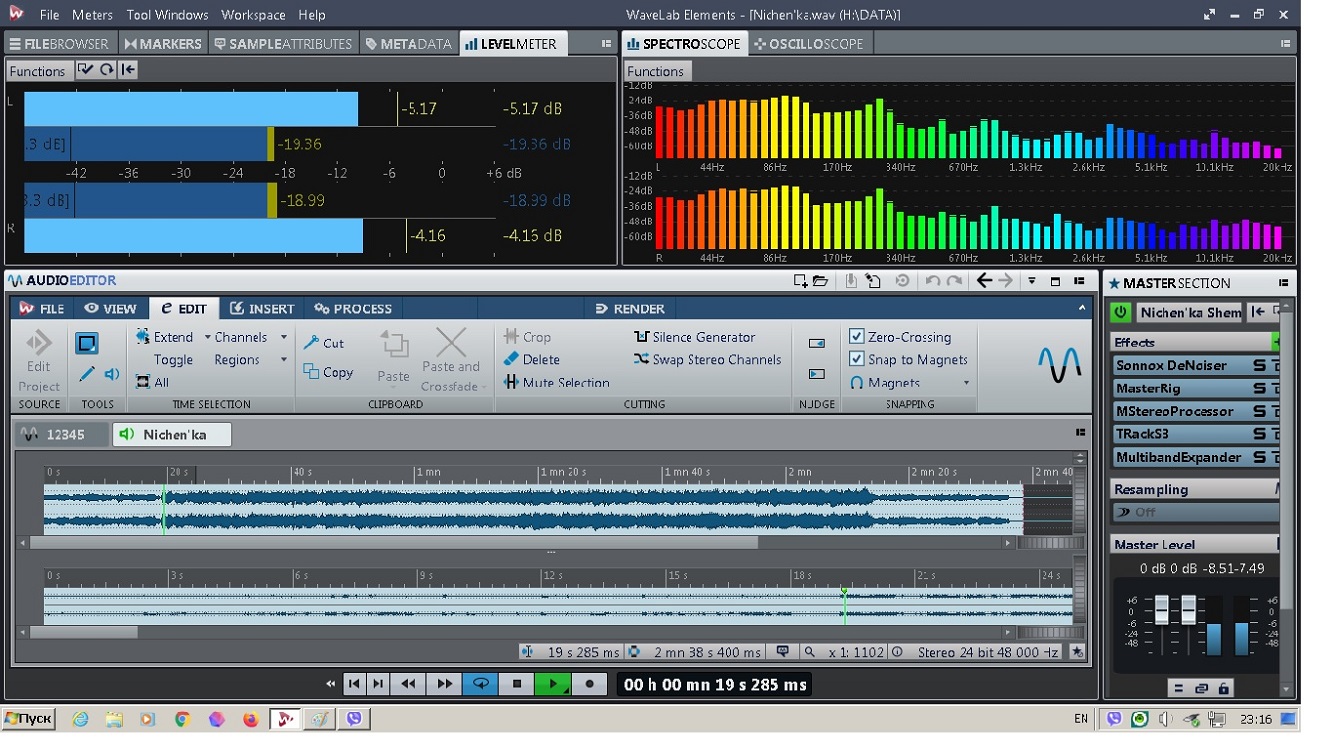
Task: Click the Extend time selection icon
Action: pyautogui.click(x=143, y=337)
